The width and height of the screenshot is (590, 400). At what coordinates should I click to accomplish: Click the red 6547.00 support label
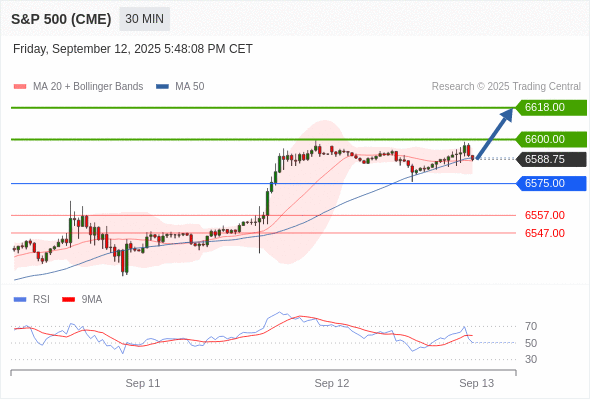click(544, 233)
